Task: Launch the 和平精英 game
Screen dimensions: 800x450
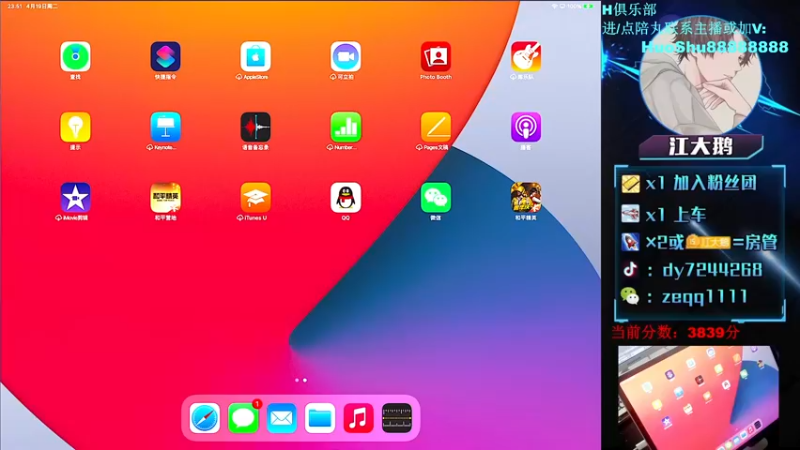Action: point(526,197)
